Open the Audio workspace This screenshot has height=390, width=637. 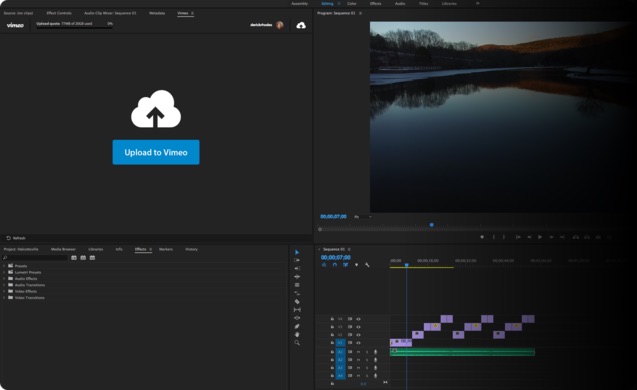400,4
